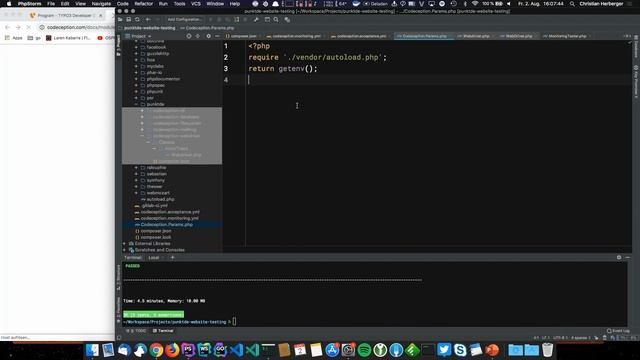Expand the symfony folder
This screenshot has width=640, height=360.
point(136,180)
